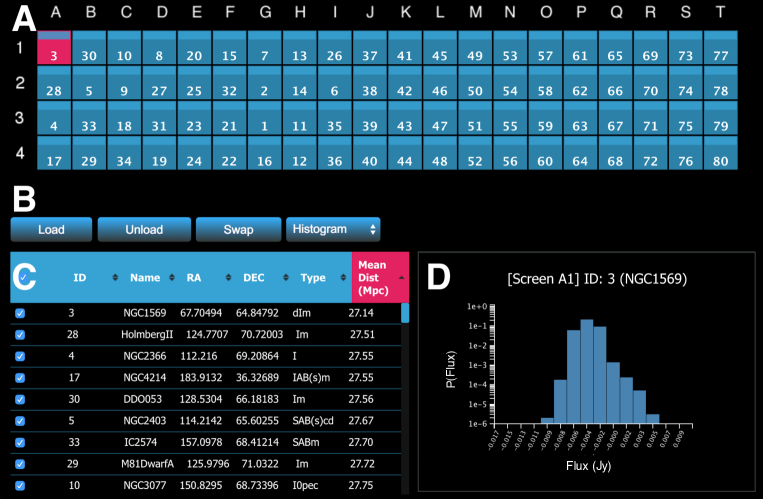Viewport: 763px width, 499px height.
Task: Select screen tile numbered 15
Action: (229, 48)
